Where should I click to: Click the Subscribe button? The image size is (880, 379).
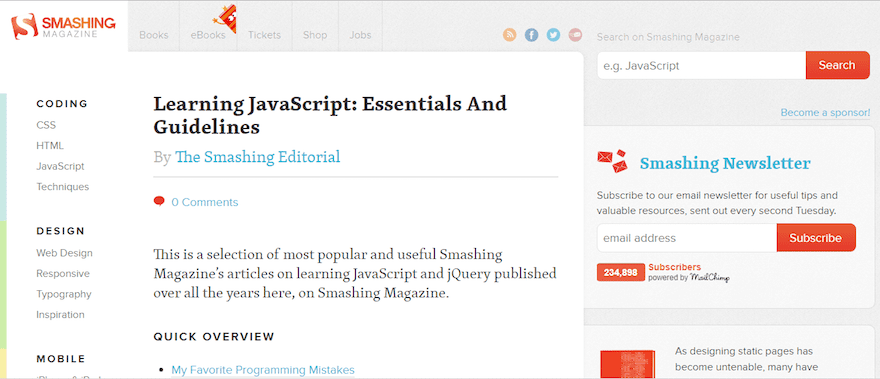click(816, 238)
